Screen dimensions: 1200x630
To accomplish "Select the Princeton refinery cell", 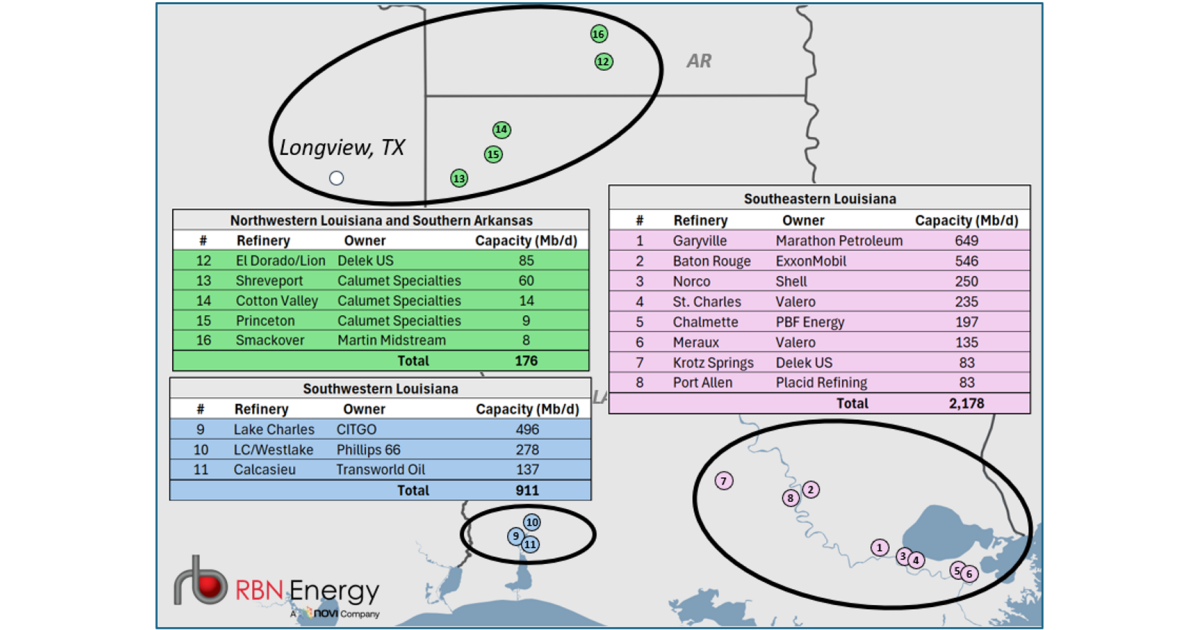I will tap(265, 321).
